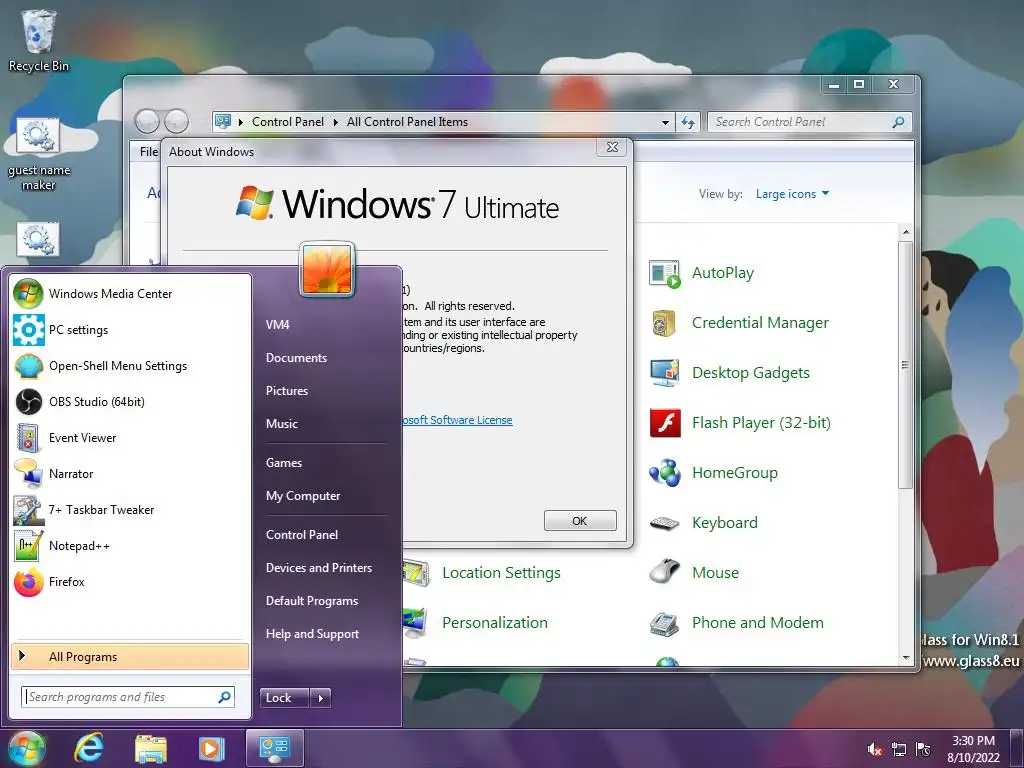1024x768 pixels.
Task: Open View by Large icons dropdown
Action: pos(792,194)
